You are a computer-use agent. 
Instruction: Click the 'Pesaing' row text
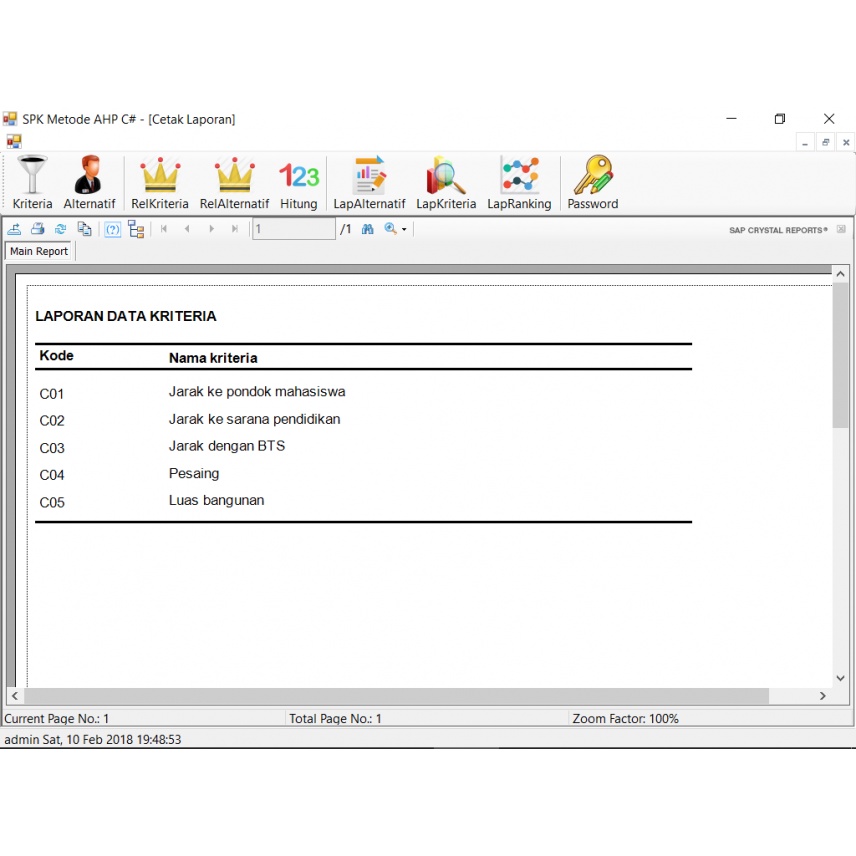194,473
